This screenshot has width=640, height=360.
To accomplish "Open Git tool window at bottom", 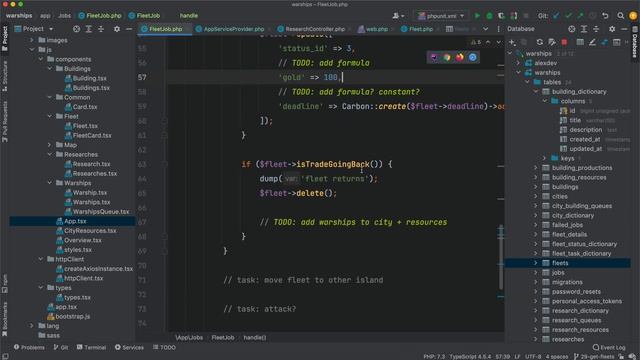I will (60, 347).
